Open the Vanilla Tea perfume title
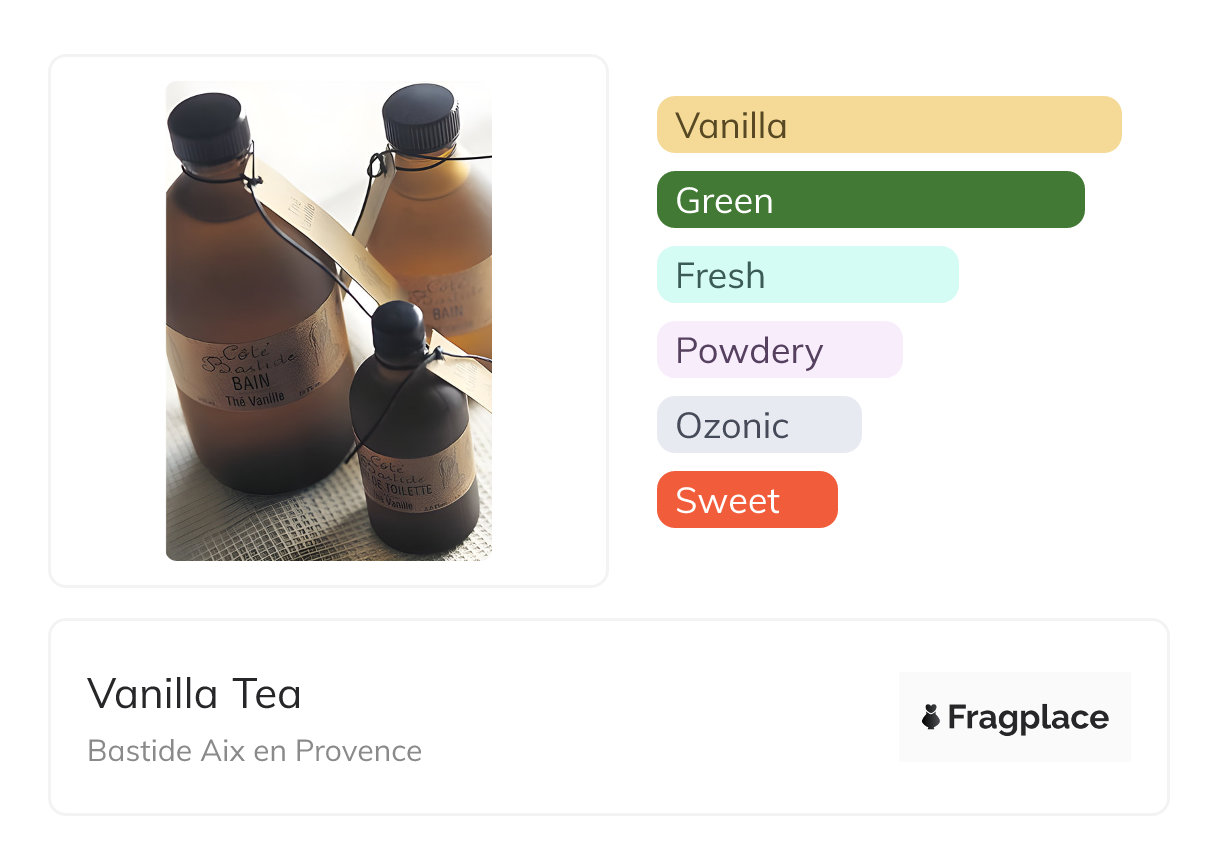The height and width of the screenshot is (864, 1218). [x=194, y=694]
